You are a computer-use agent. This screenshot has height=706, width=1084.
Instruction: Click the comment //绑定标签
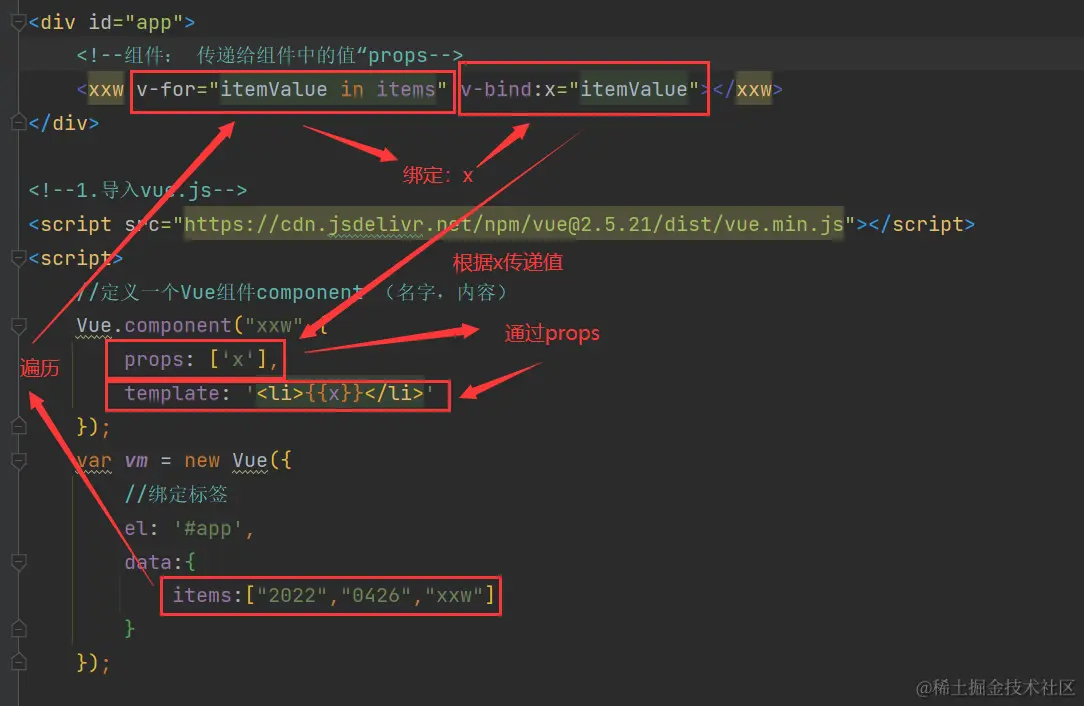(x=176, y=494)
